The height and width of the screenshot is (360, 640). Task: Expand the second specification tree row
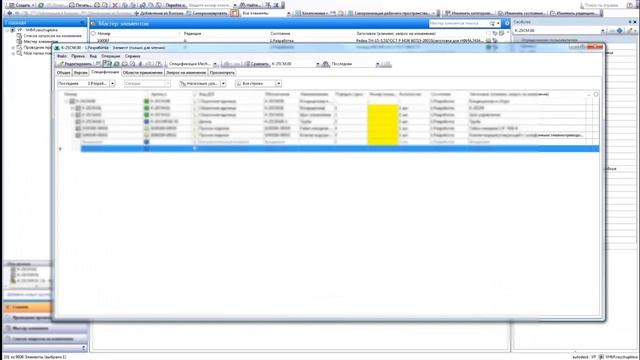click(73, 108)
